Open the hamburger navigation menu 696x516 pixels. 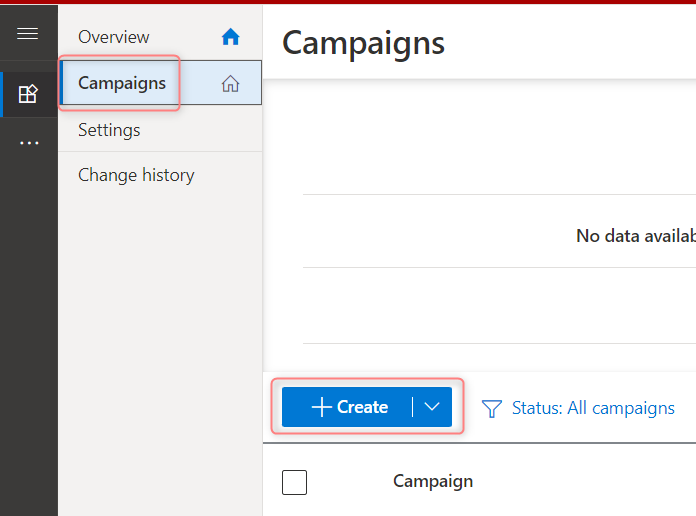(x=28, y=34)
